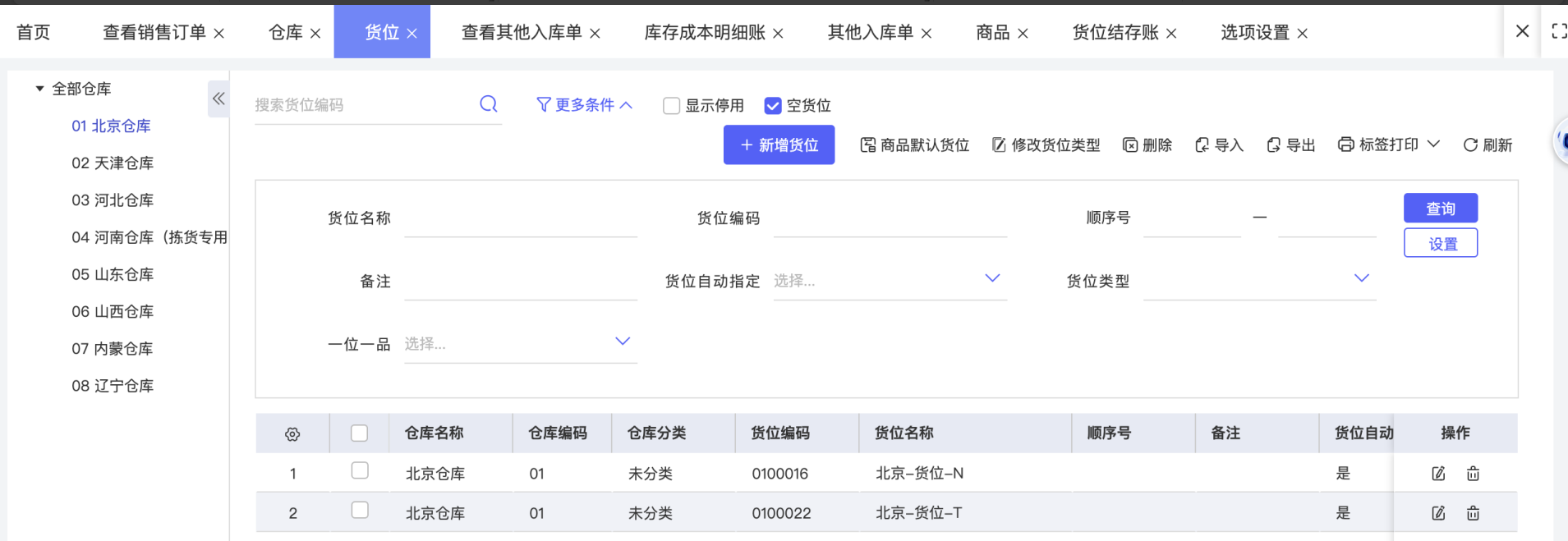This screenshot has width=1568, height=541.
Task: Click the search magnifier icon
Action: (x=489, y=104)
